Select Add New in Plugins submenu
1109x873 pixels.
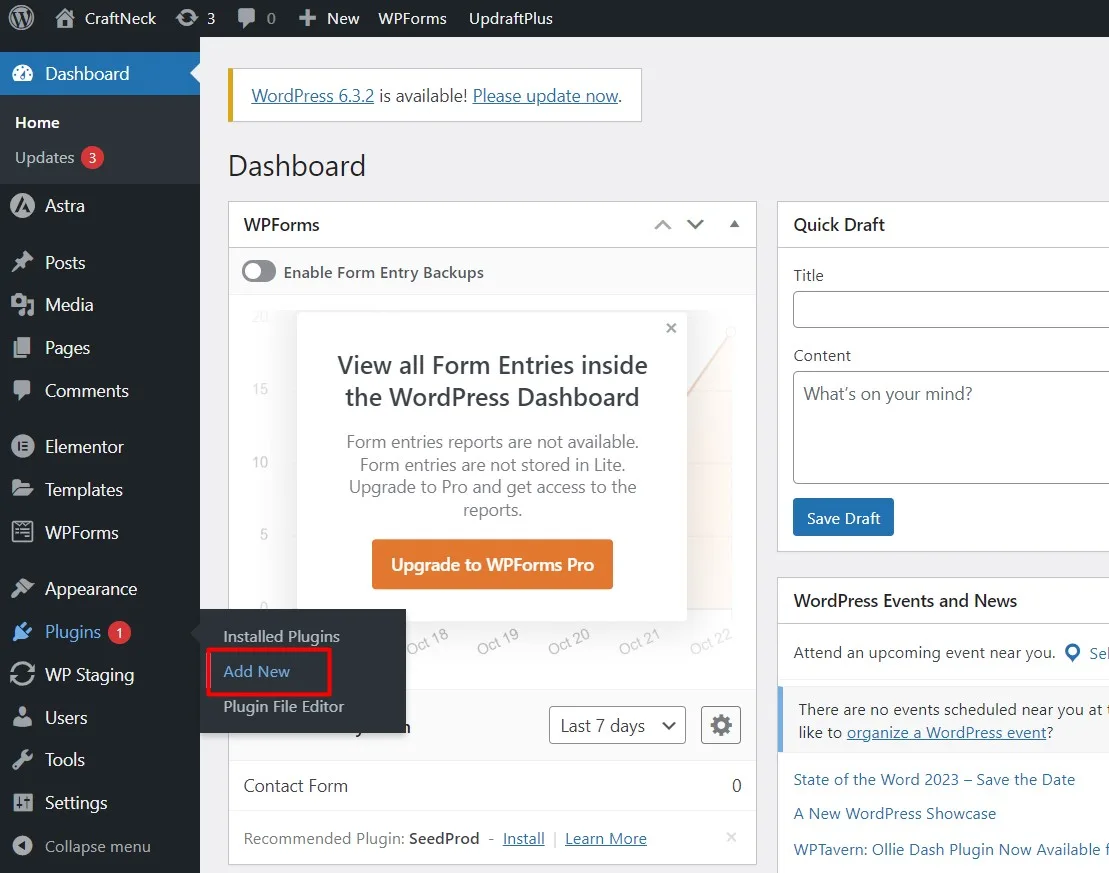click(257, 671)
